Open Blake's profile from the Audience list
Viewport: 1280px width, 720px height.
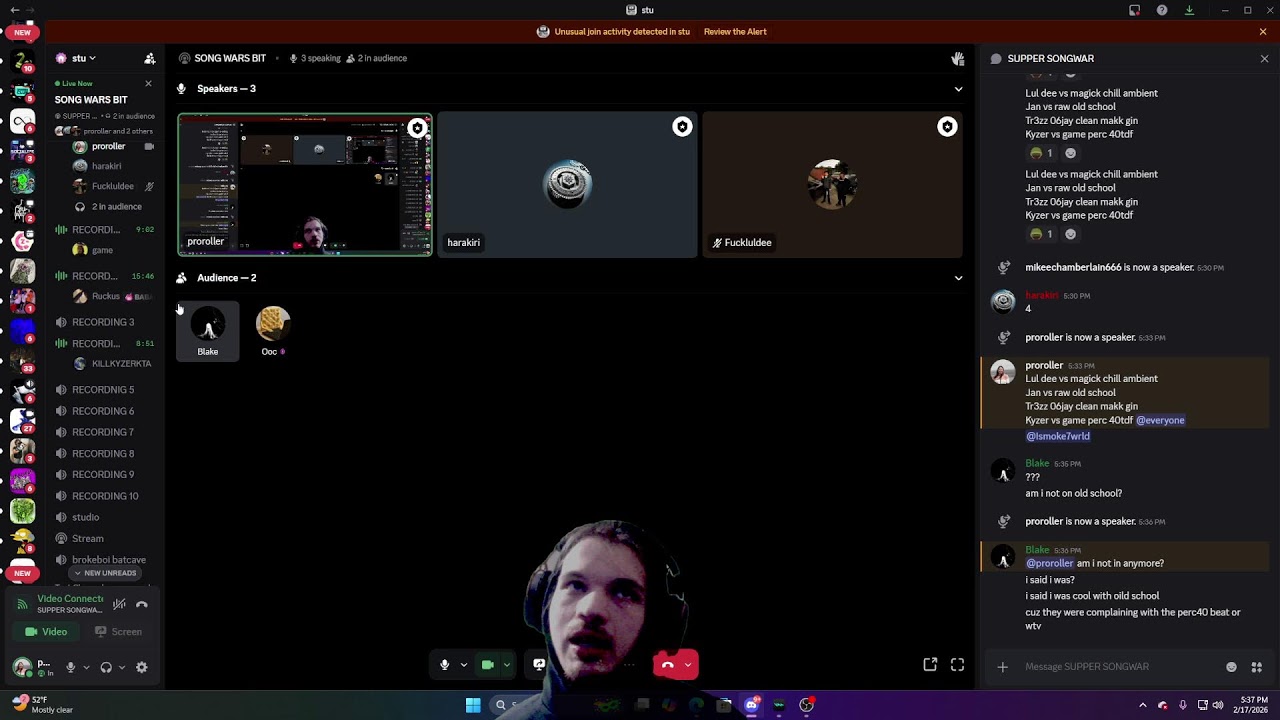pyautogui.click(x=208, y=331)
